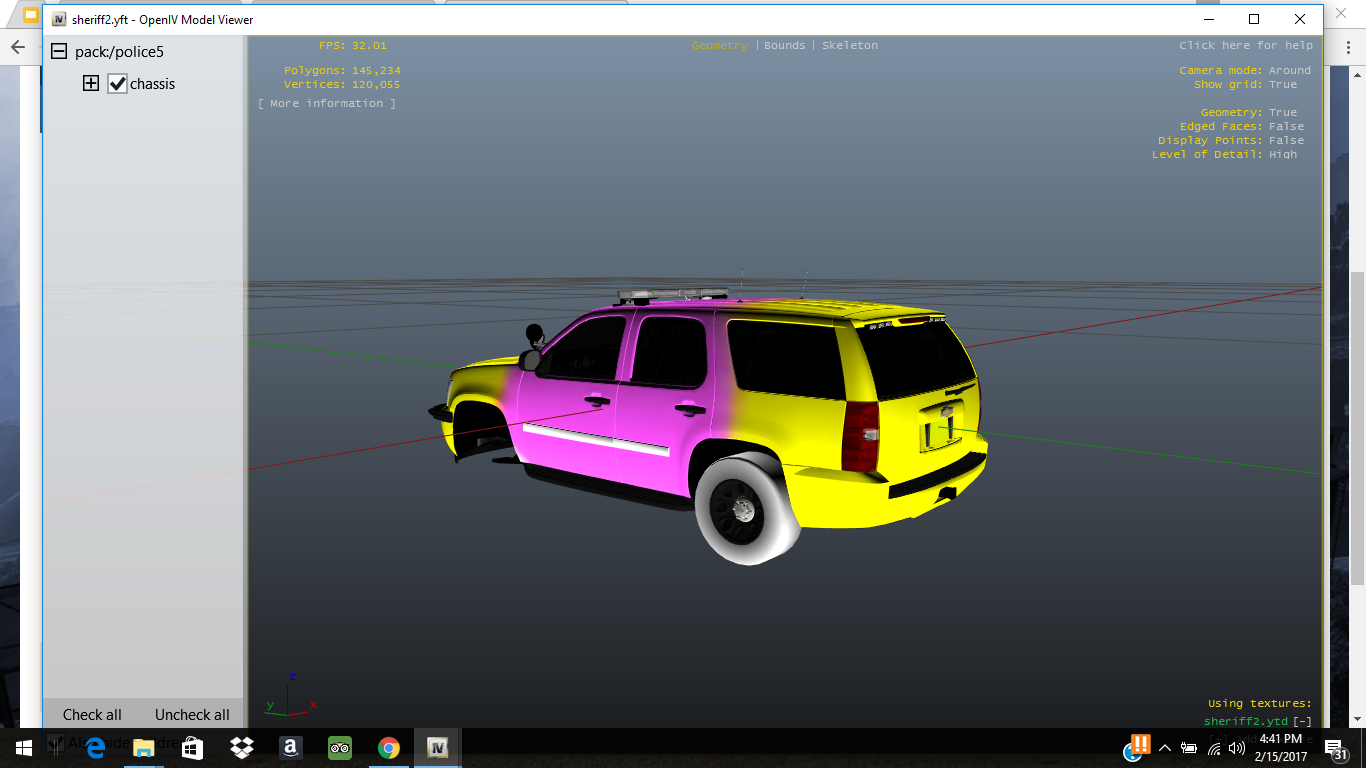Show More information about the model
Image resolution: width=1366 pixels, height=768 pixels.
tap(327, 104)
